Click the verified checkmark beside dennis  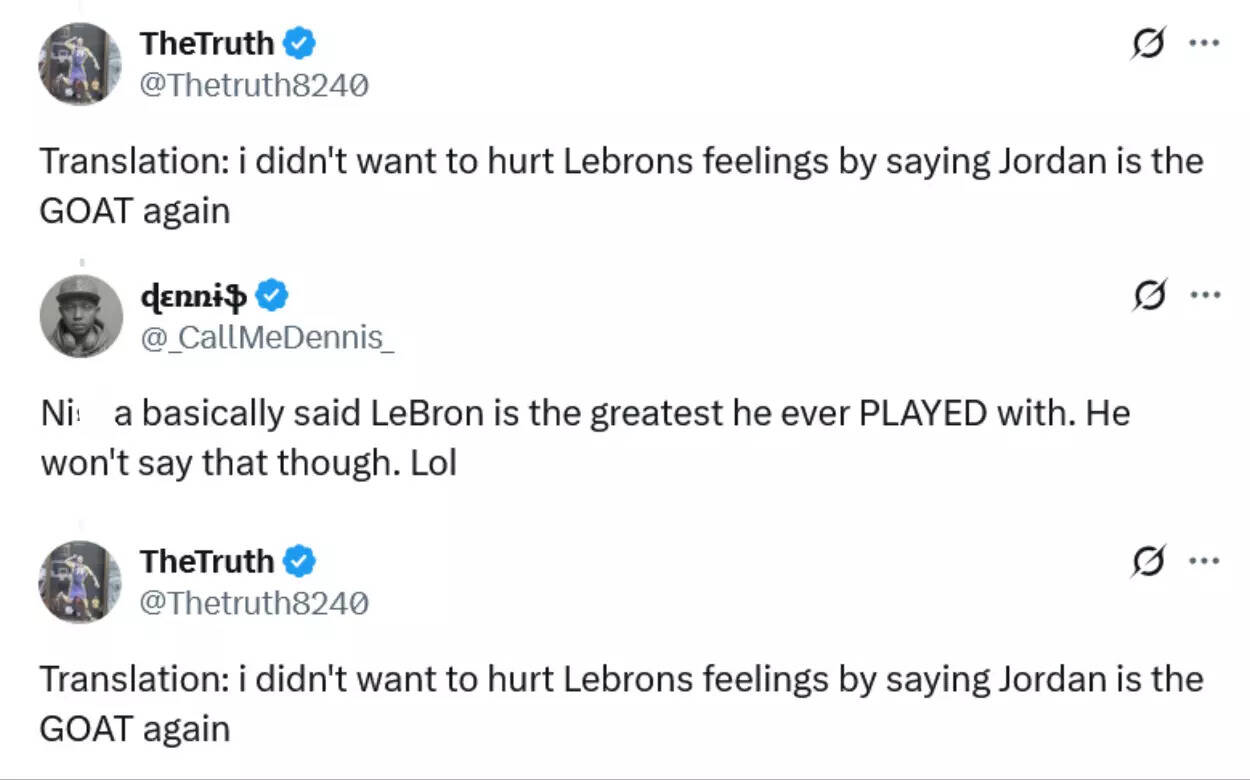272,295
